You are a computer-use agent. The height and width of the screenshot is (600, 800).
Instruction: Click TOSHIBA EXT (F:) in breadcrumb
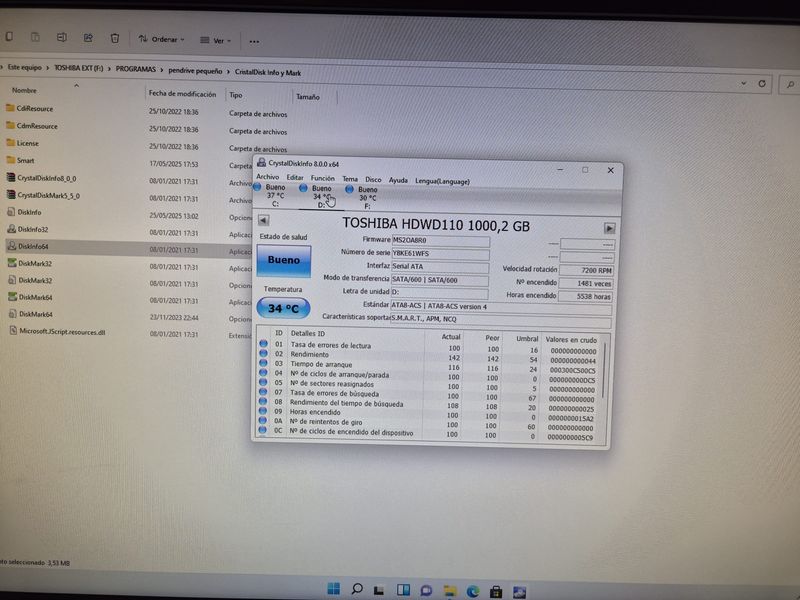[x=79, y=68]
